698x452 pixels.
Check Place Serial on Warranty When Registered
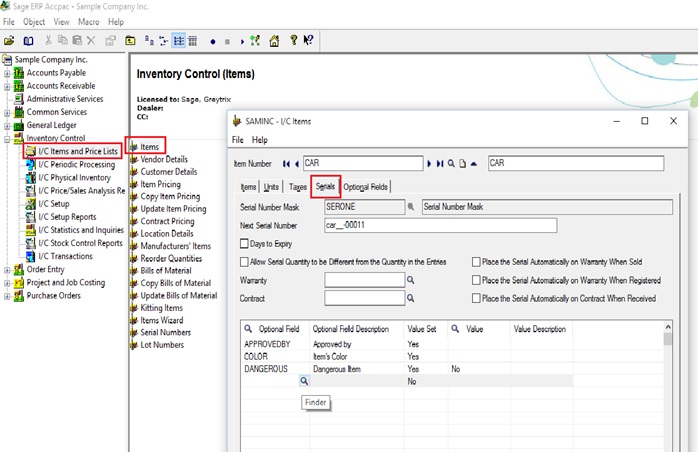pos(476,280)
